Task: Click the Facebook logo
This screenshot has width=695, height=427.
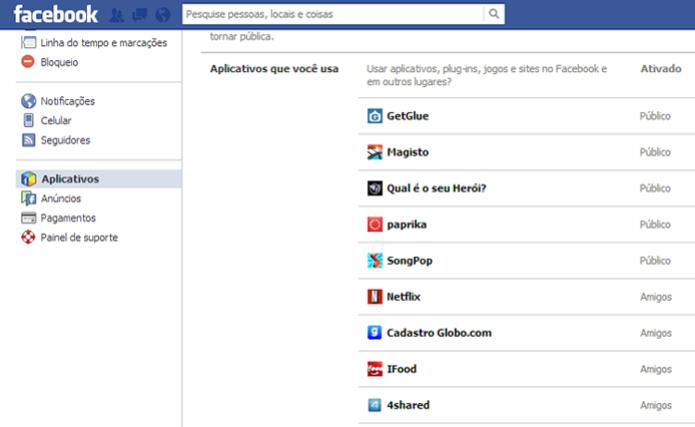Action: [55, 14]
